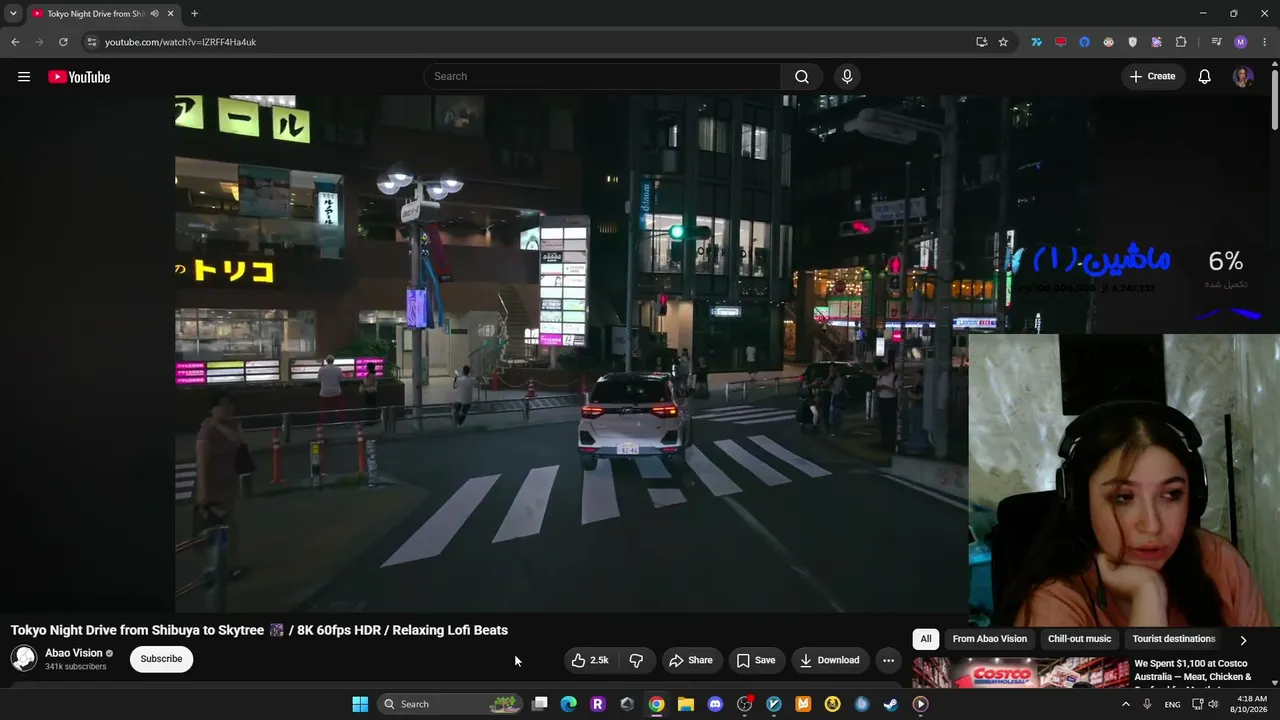Open Steam from the taskbar
1280x720 pixels.
891,704
